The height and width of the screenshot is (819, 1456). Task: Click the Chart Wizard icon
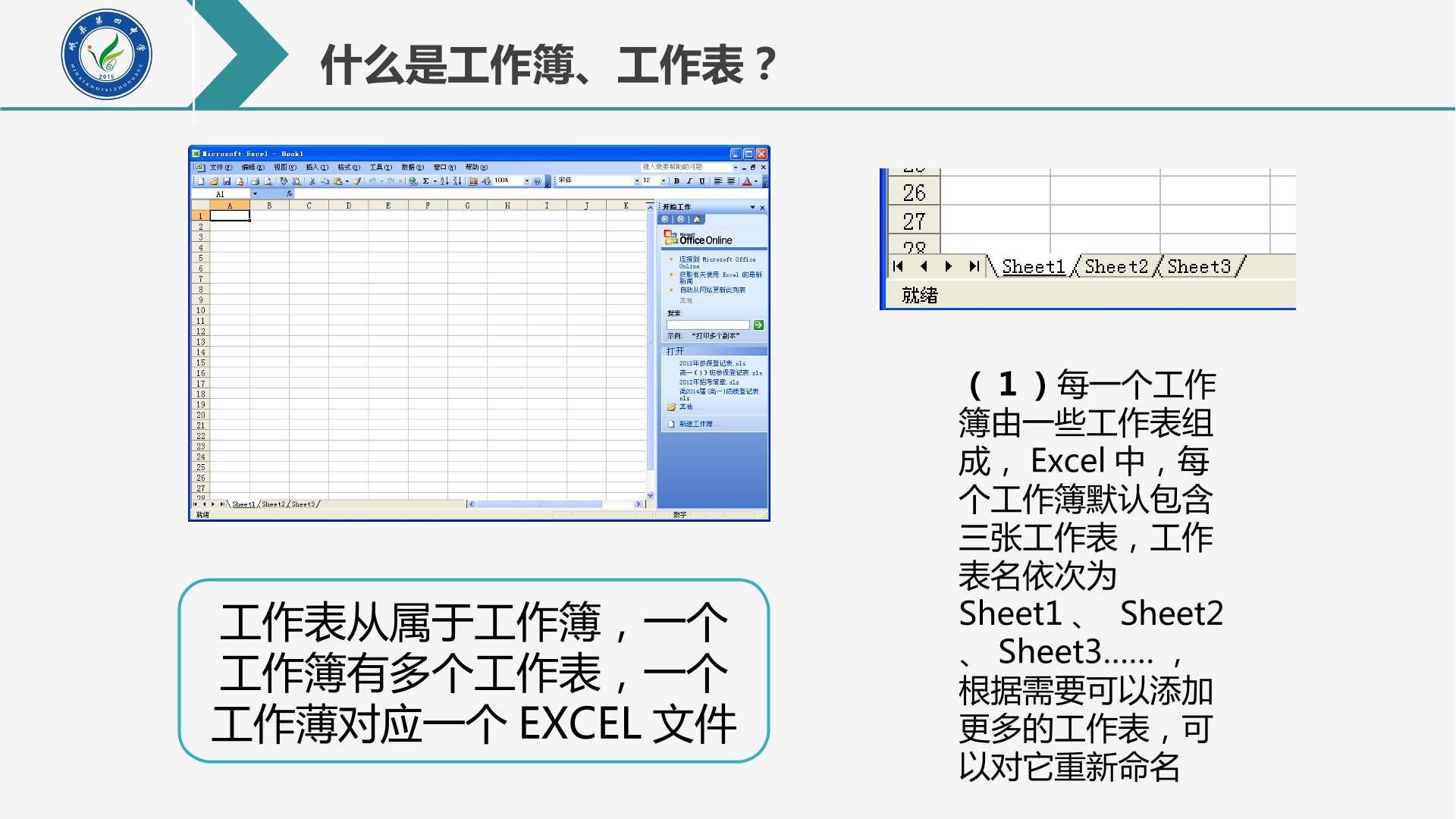[473, 181]
